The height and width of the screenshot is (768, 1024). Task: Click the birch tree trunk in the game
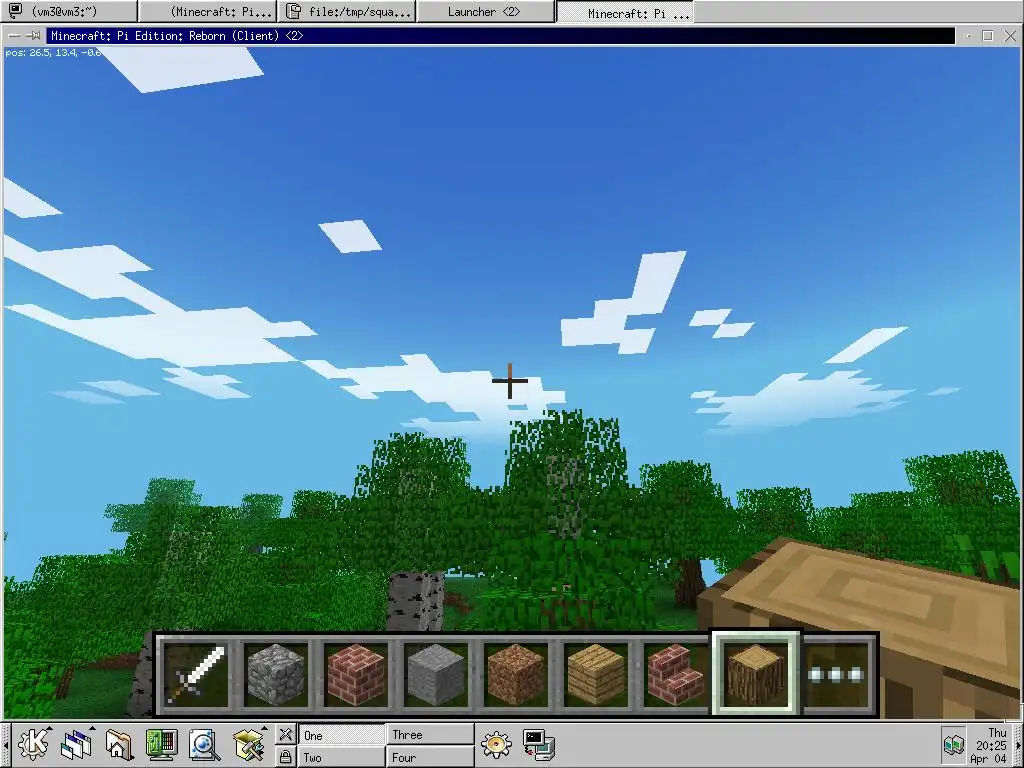tap(416, 601)
